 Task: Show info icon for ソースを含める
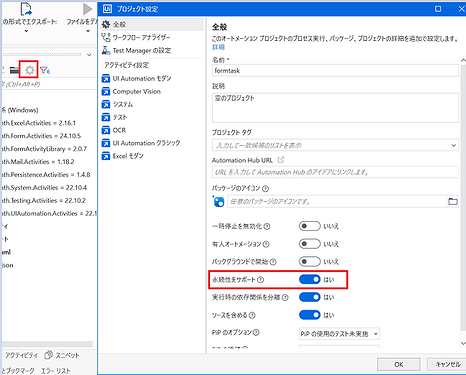click(252, 315)
